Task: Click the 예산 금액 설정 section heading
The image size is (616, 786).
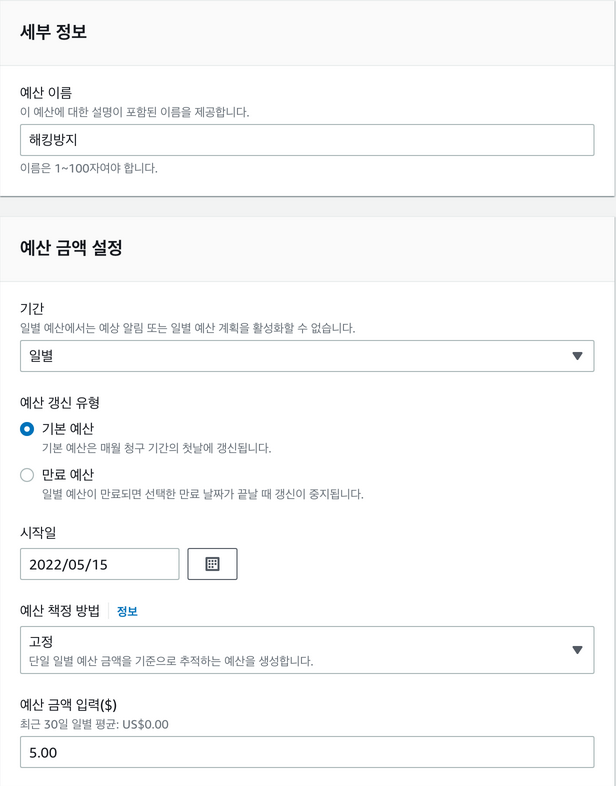Action: click(71, 248)
